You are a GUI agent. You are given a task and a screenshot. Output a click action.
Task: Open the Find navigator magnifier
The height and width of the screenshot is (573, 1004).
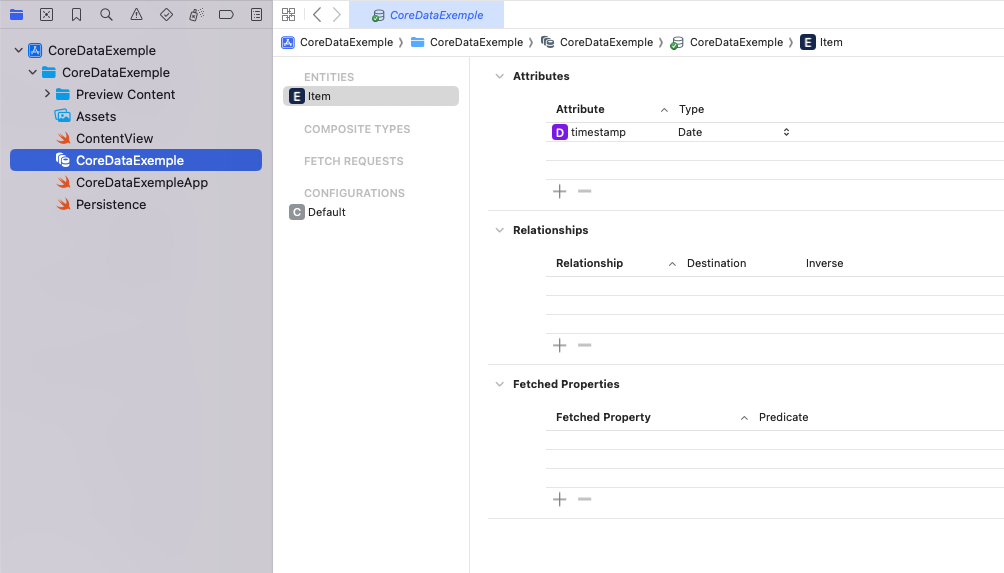click(106, 14)
